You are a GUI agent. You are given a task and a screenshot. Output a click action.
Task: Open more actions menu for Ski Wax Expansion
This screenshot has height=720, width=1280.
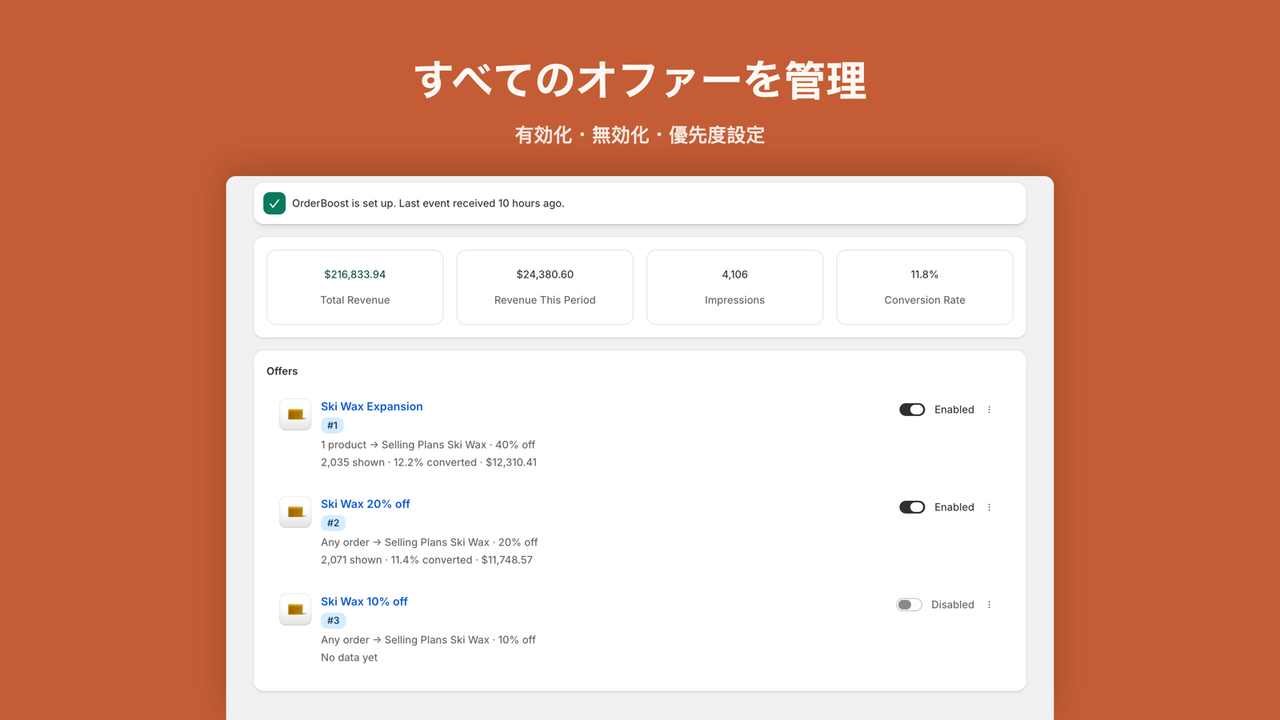pyautogui.click(x=989, y=410)
